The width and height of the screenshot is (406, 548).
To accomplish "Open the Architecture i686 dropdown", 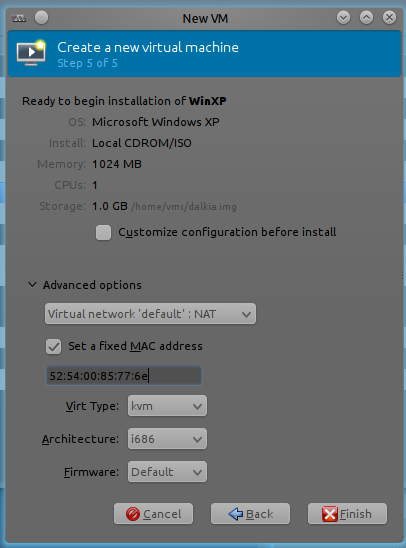I will 167,439.
